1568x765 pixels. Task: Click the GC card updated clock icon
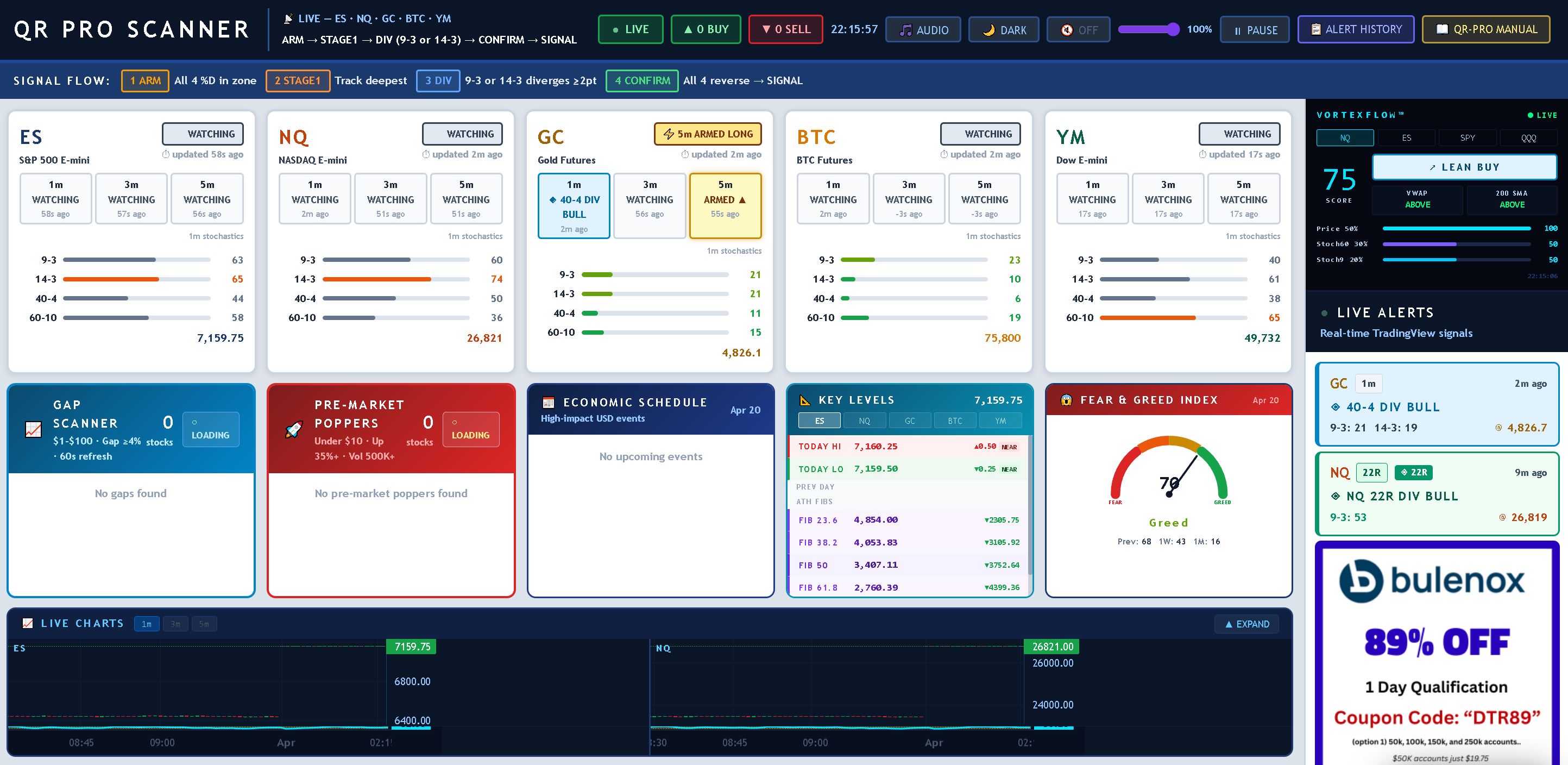pyautogui.click(x=685, y=154)
